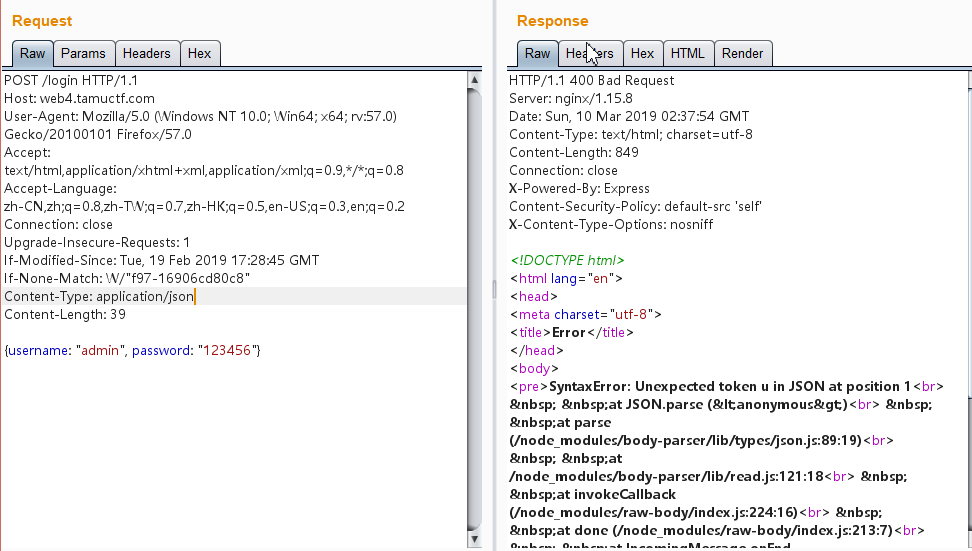Open the Response Render tab
The image size is (972, 551).
coord(742,54)
